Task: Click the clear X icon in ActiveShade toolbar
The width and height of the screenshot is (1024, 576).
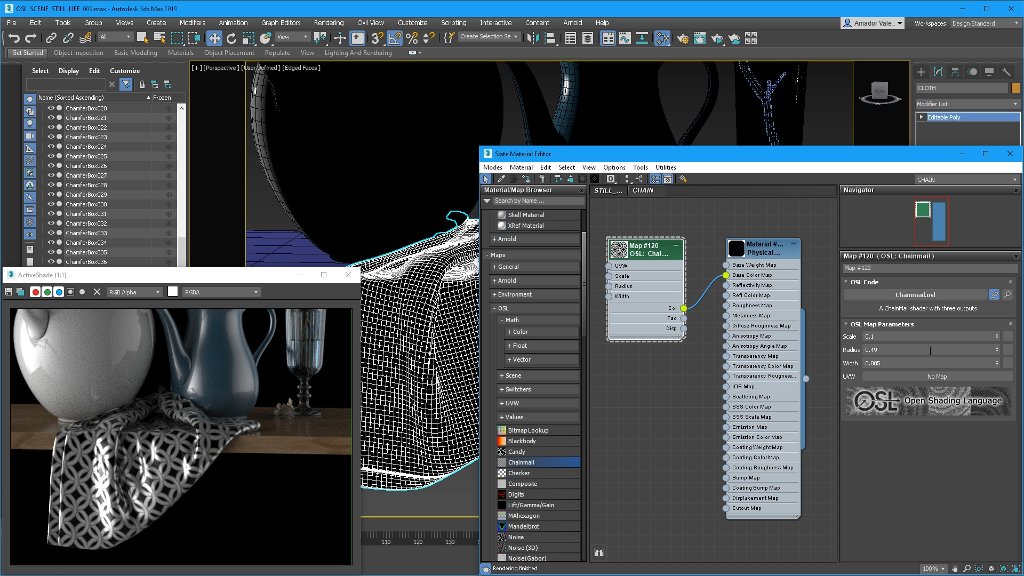Action: (97, 292)
